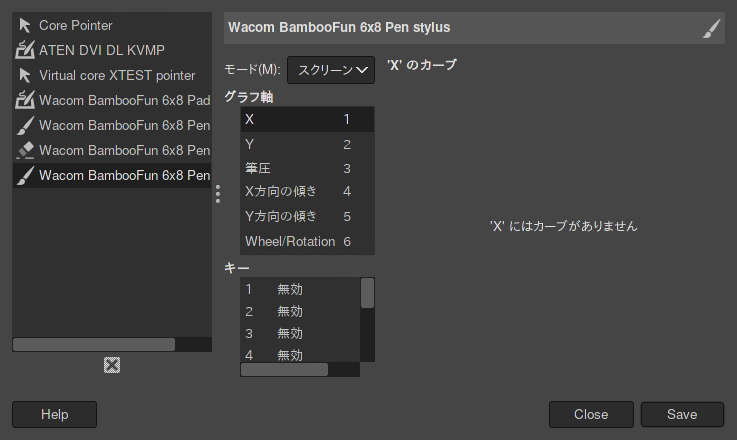The width and height of the screenshot is (737, 440).
Task: Open Help for input devices
Action: [55, 414]
